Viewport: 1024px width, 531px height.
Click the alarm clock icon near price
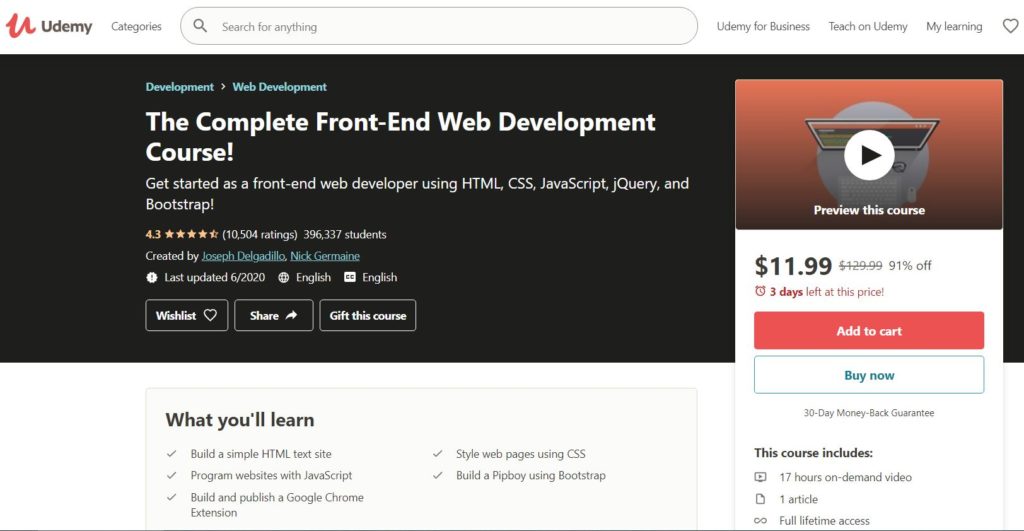(760, 291)
